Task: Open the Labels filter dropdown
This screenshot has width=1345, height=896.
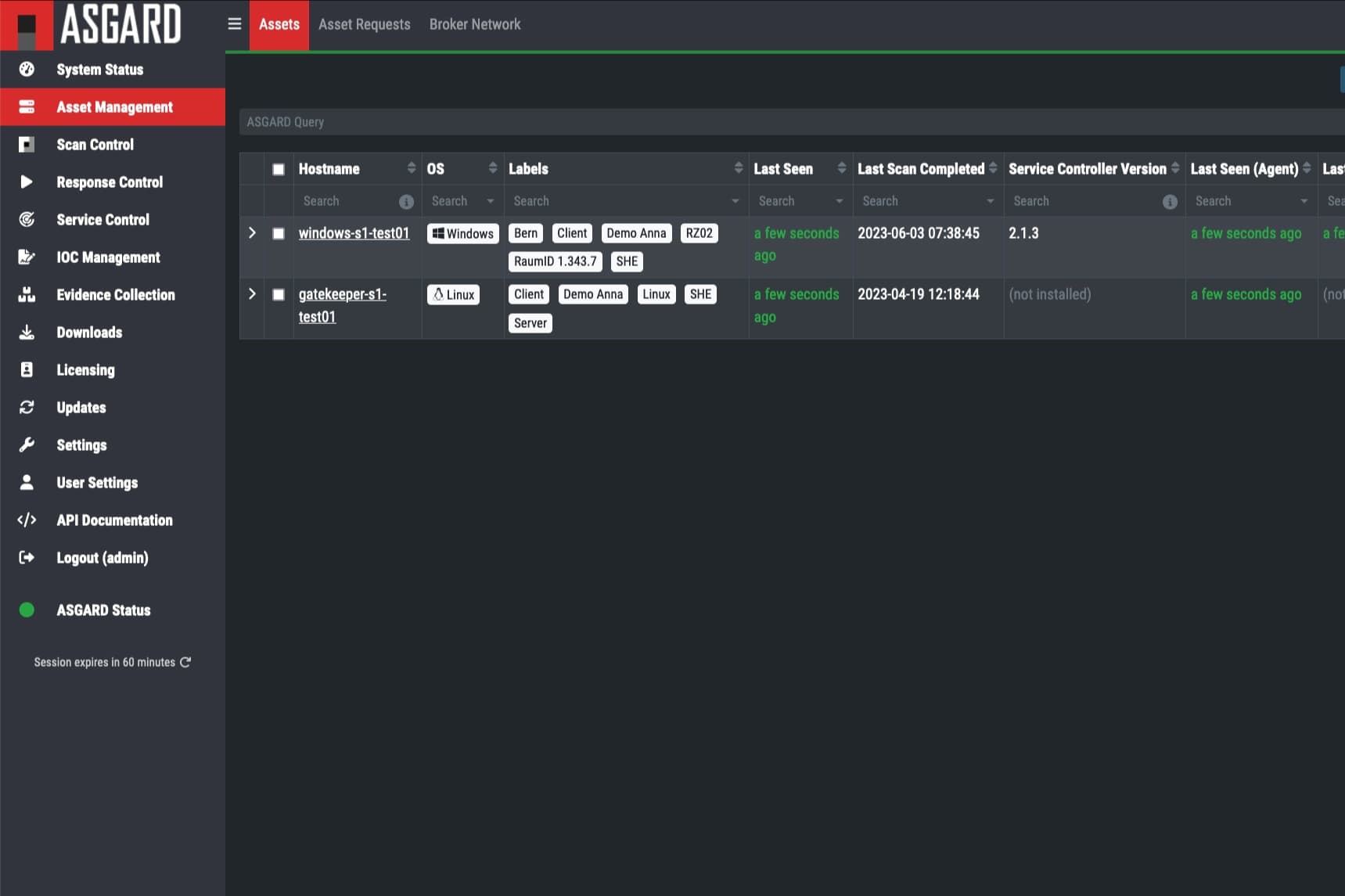Action: (735, 201)
